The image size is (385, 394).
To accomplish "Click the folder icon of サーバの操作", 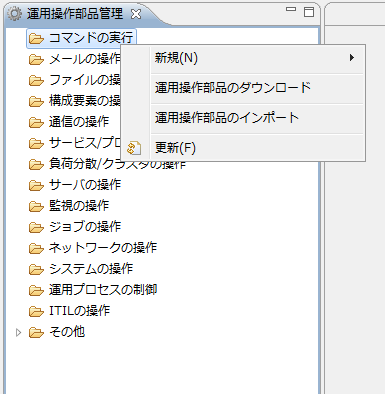I will [36, 186].
